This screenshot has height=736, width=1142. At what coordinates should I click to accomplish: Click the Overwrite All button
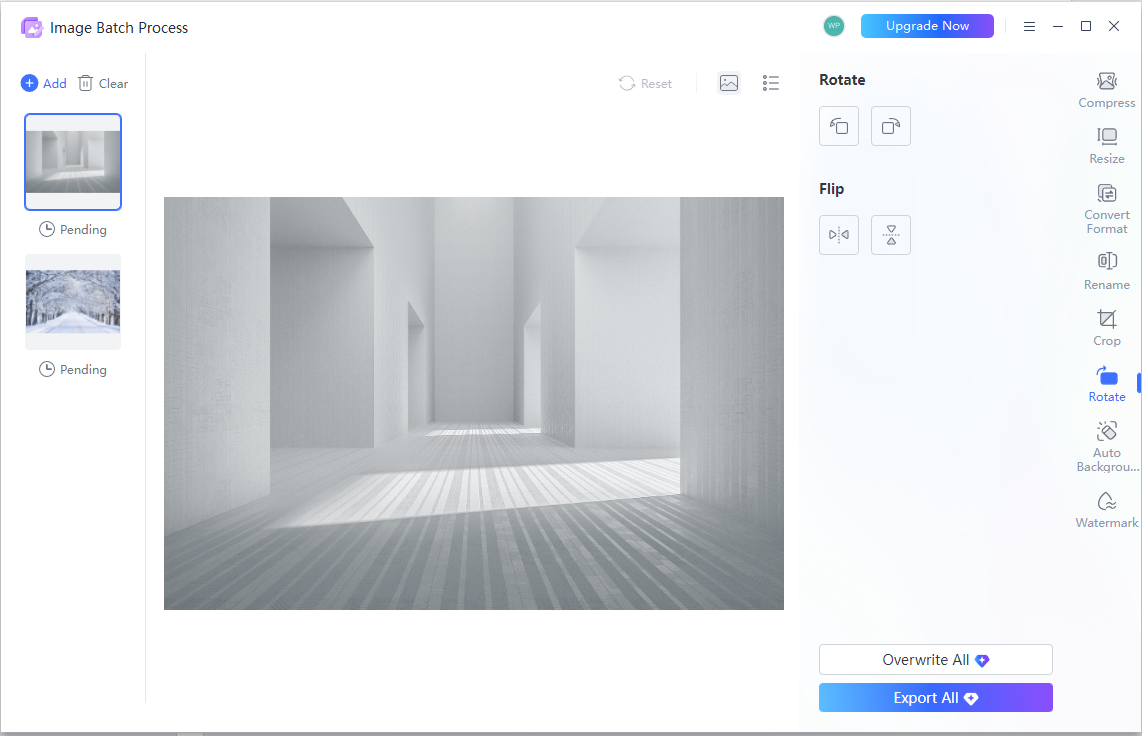coord(935,660)
